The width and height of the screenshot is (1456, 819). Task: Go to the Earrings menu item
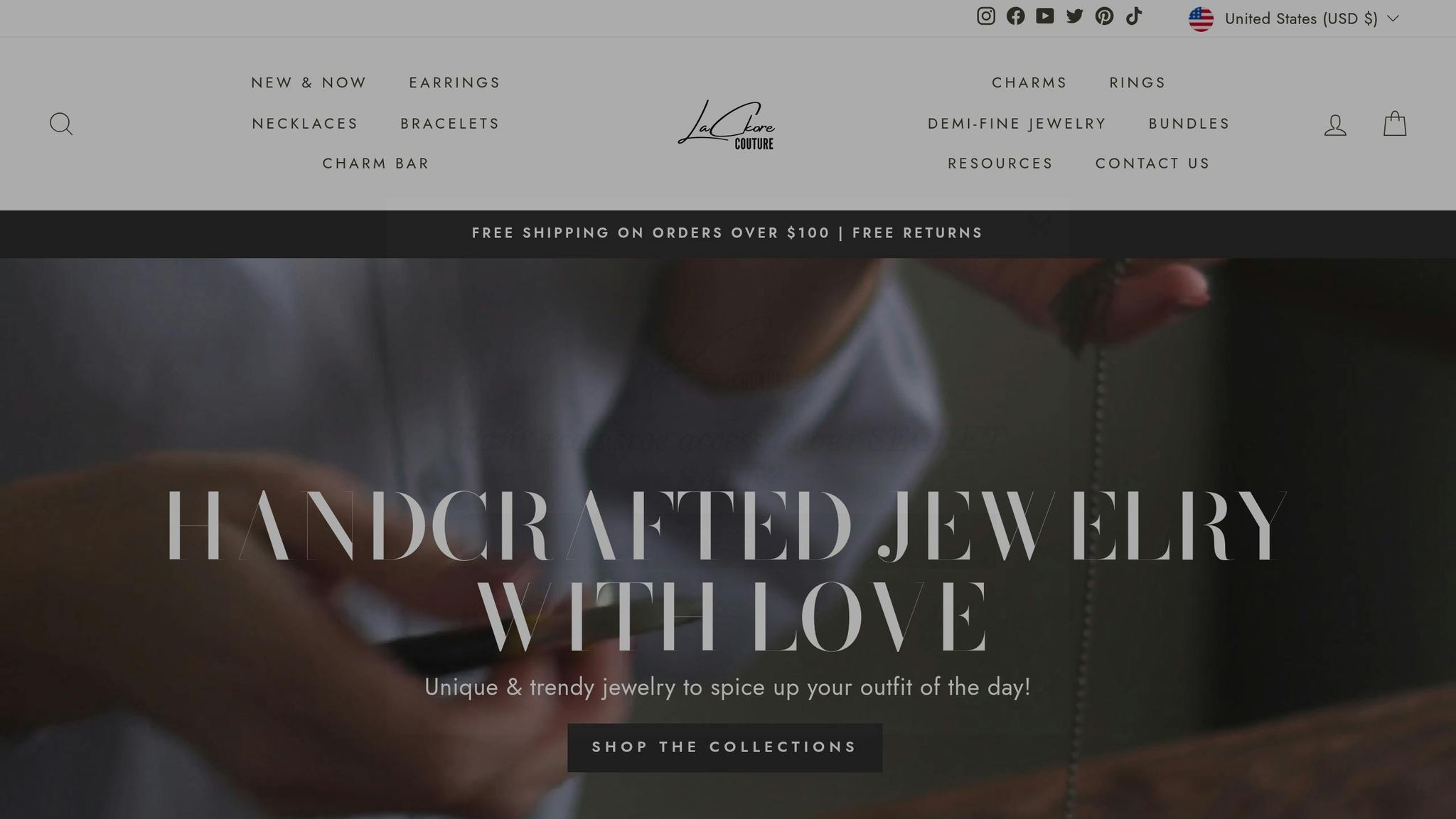tap(454, 82)
